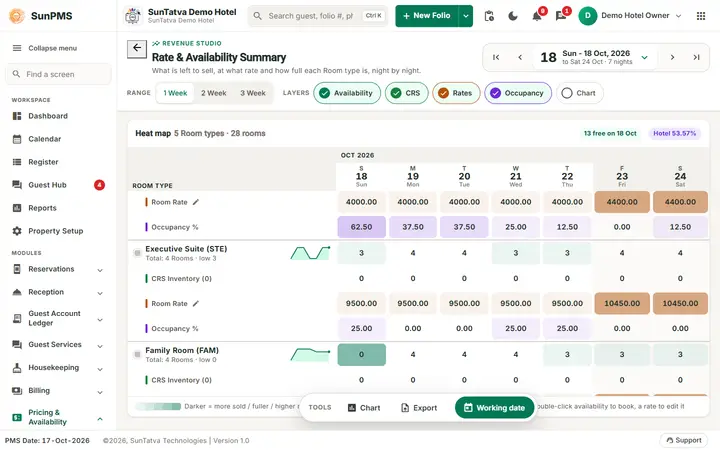This screenshot has width=720, height=450.
Task: Enable the Chart layer
Action: coord(579,93)
